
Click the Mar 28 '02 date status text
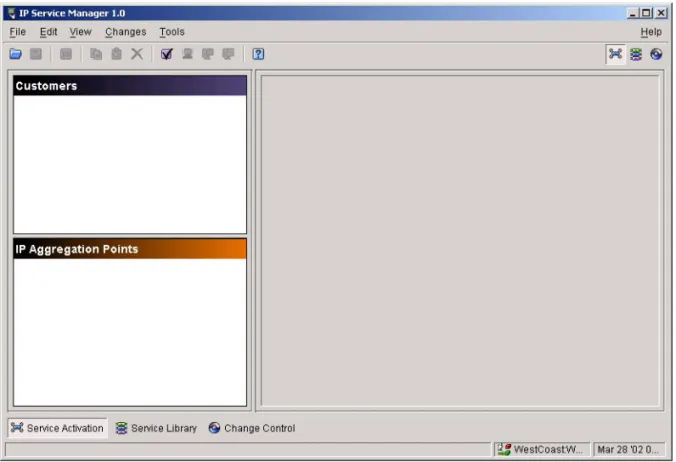628,450
